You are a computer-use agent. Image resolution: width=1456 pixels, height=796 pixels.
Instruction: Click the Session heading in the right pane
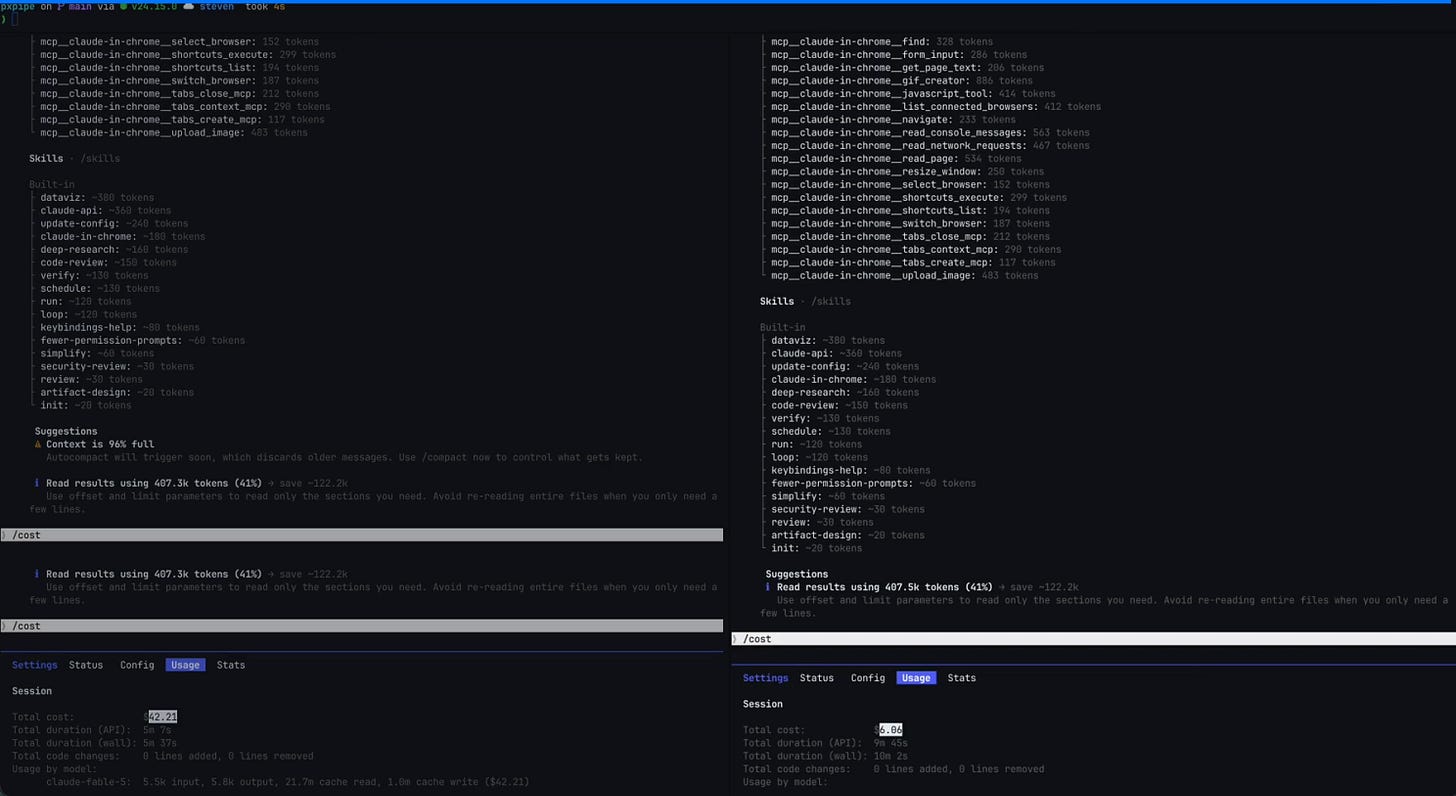coord(763,704)
